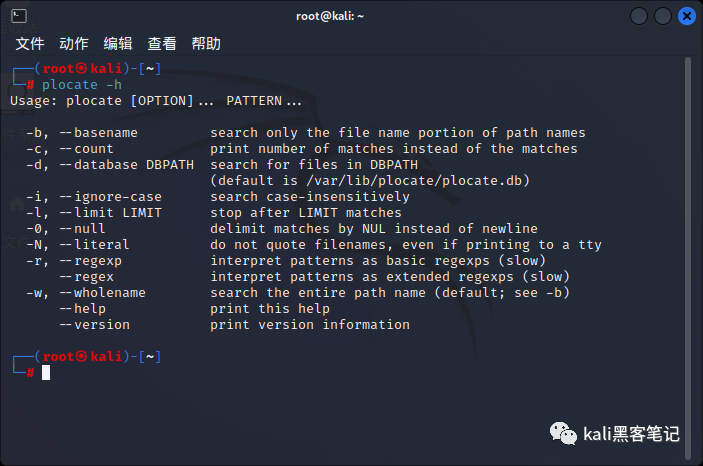Screen dimensions: 703x466
Task: Minimize the terminal window
Action: 638,16
